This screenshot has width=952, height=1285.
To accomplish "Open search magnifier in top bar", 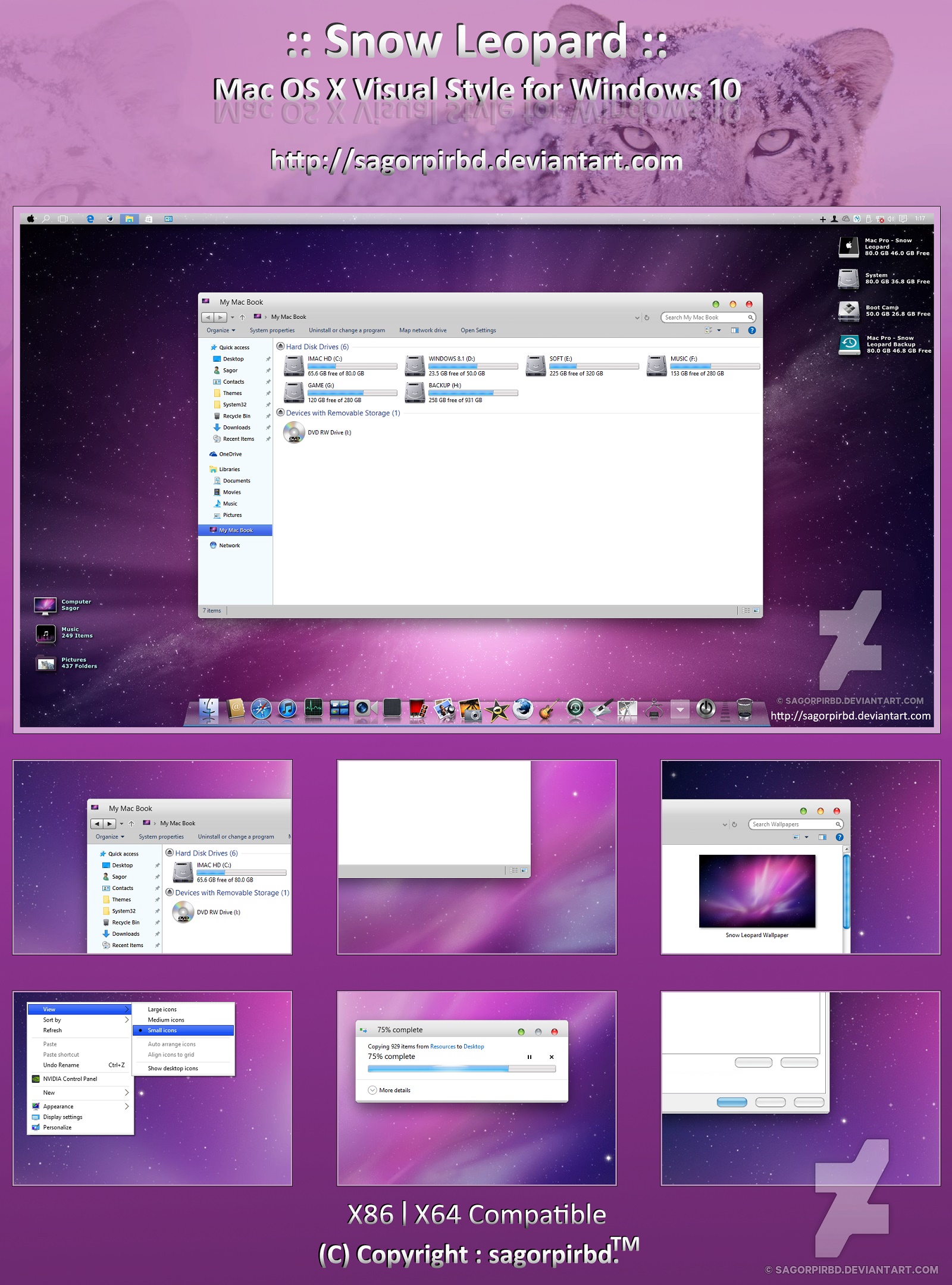I will (46, 218).
